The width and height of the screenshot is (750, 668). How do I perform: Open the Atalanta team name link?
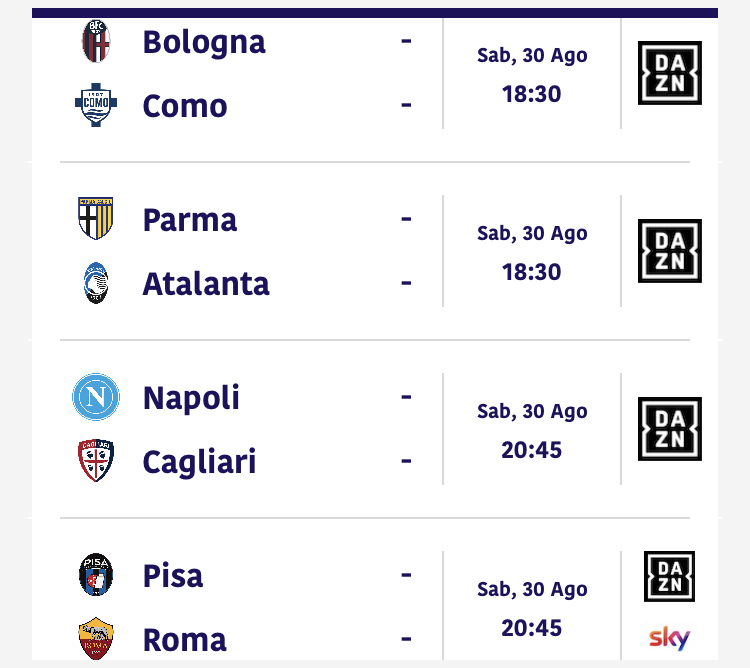[206, 284]
